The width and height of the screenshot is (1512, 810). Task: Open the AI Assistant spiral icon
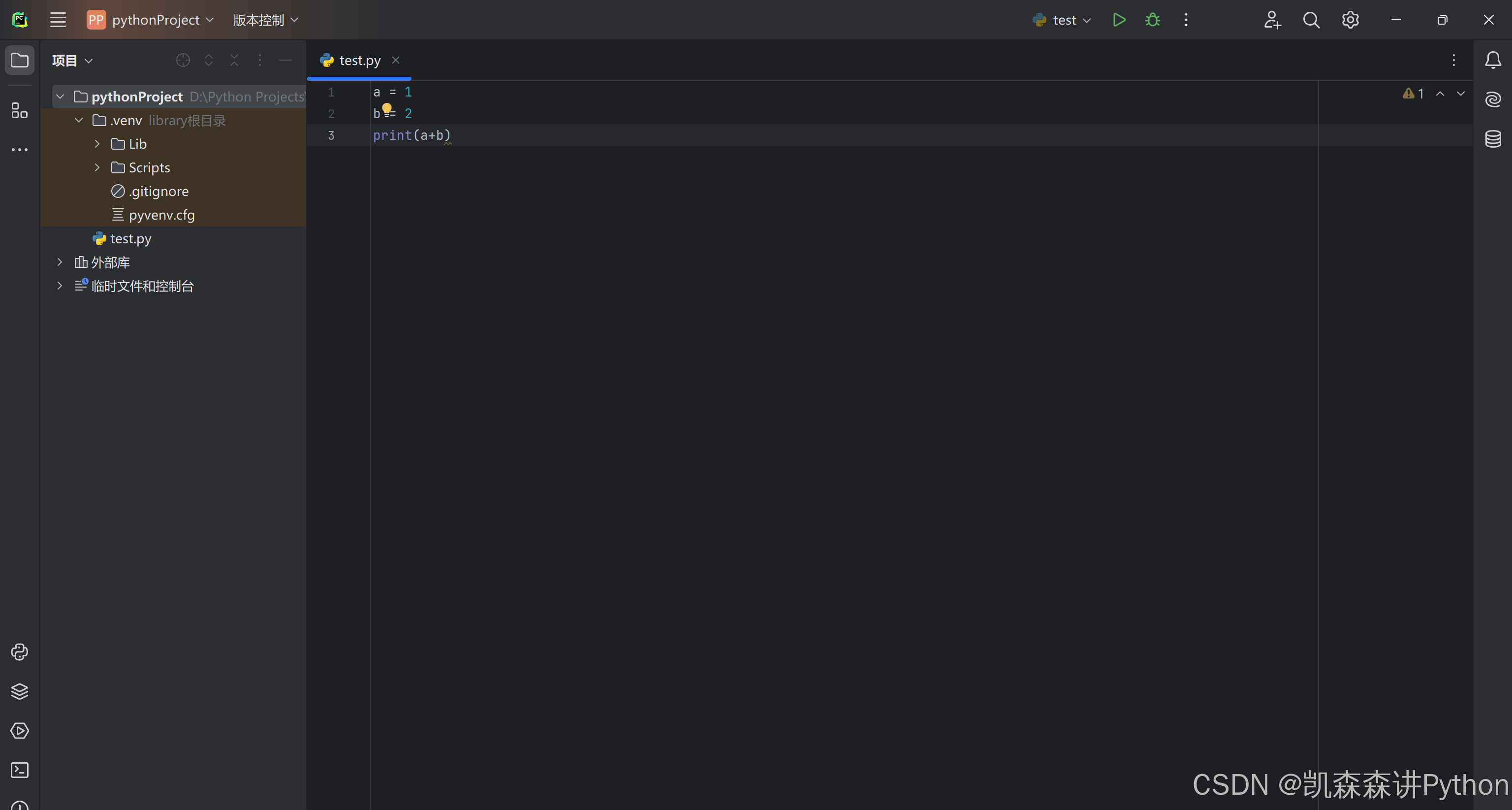tap(1493, 99)
